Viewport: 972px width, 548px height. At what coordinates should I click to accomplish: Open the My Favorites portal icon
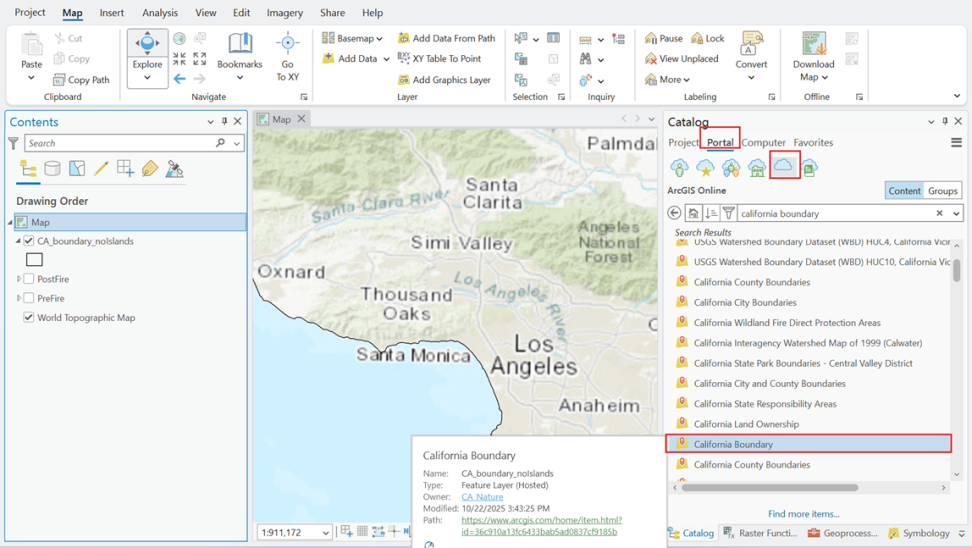[705, 167]
